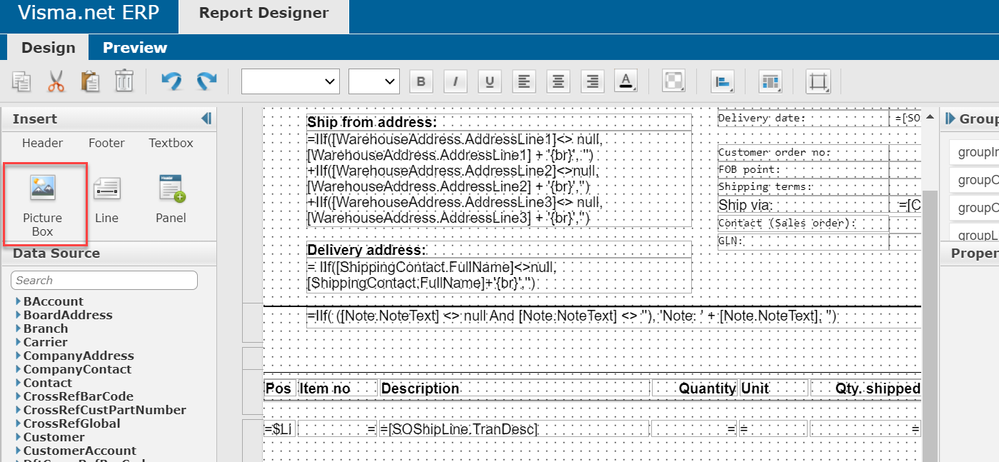Screen dimensions: 999x462
Task: Copy the selected item using the toolbar
Action: pyautogui.click(x=22, y=82)
